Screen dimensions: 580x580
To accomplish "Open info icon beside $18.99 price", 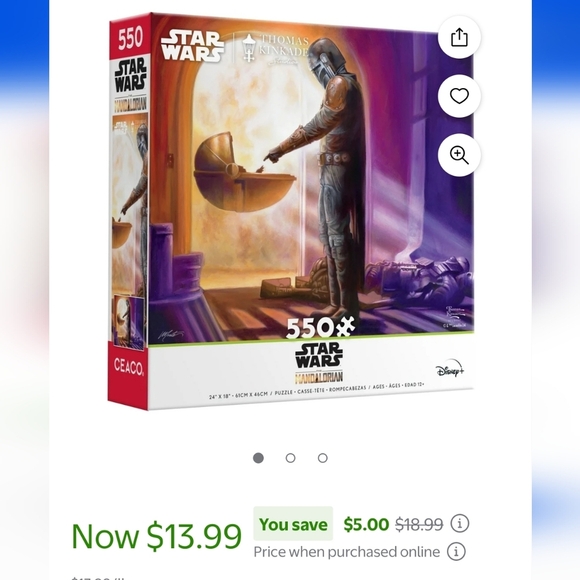I will click(x=460, y=523).
